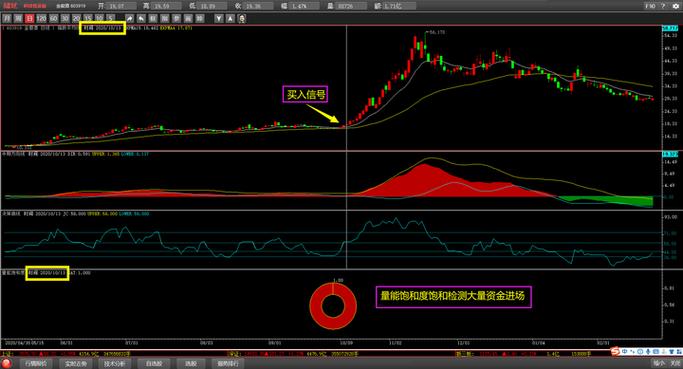
Task: Click the Y toolbar icon
Action: [219, 18]
